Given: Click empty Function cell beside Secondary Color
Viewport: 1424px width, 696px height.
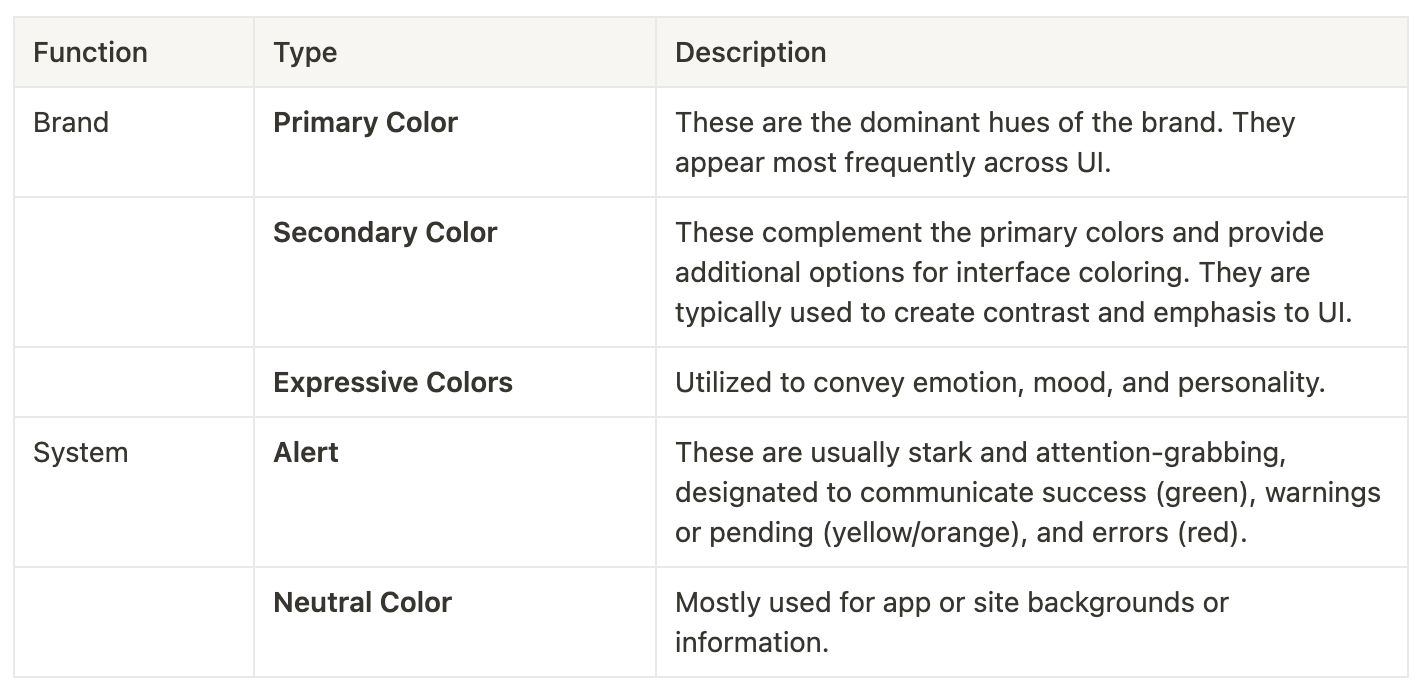Looking at the screenshot, I should pyautogui.click(x=134, y=272).
